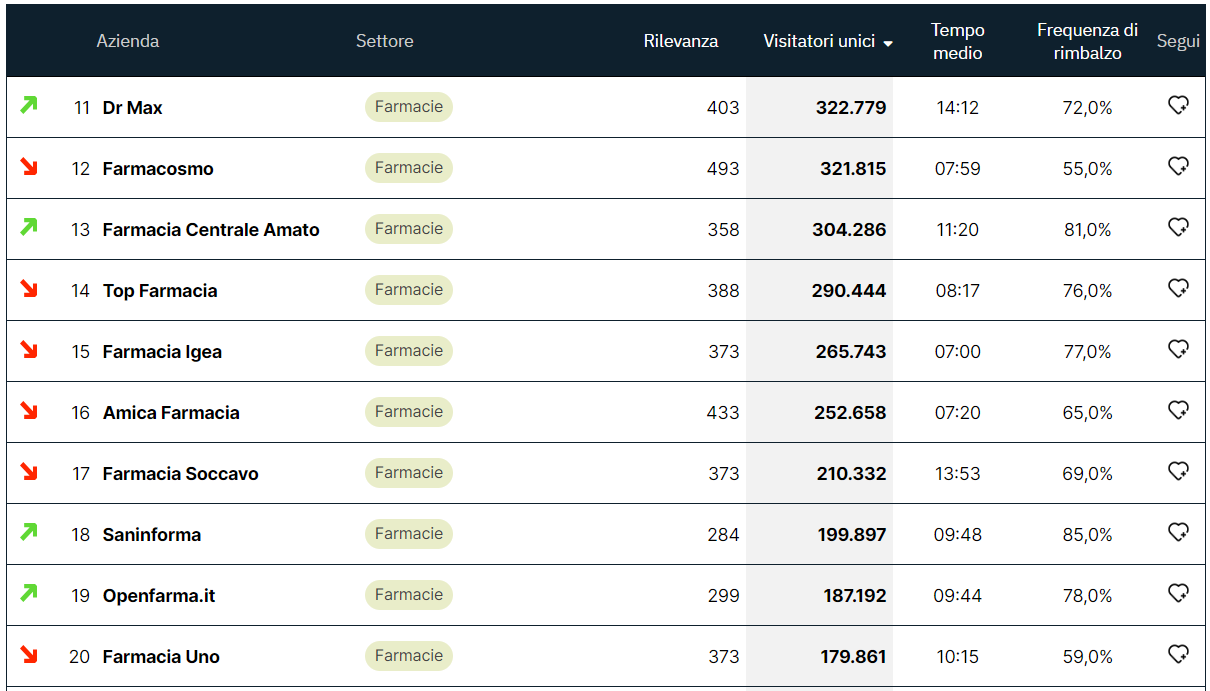
Task: Follow Farmacosmo with the heart icon
Action: click(1178, 166)
